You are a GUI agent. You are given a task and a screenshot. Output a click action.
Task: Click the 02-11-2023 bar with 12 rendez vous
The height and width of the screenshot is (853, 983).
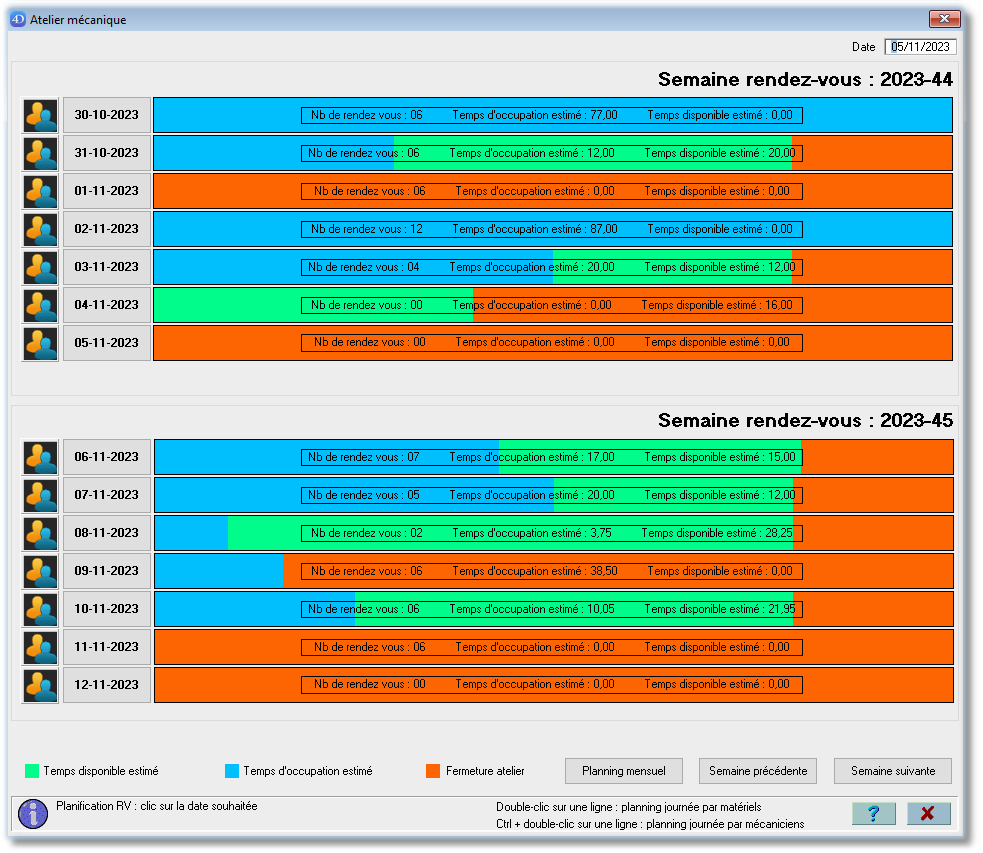click(553, 229)
